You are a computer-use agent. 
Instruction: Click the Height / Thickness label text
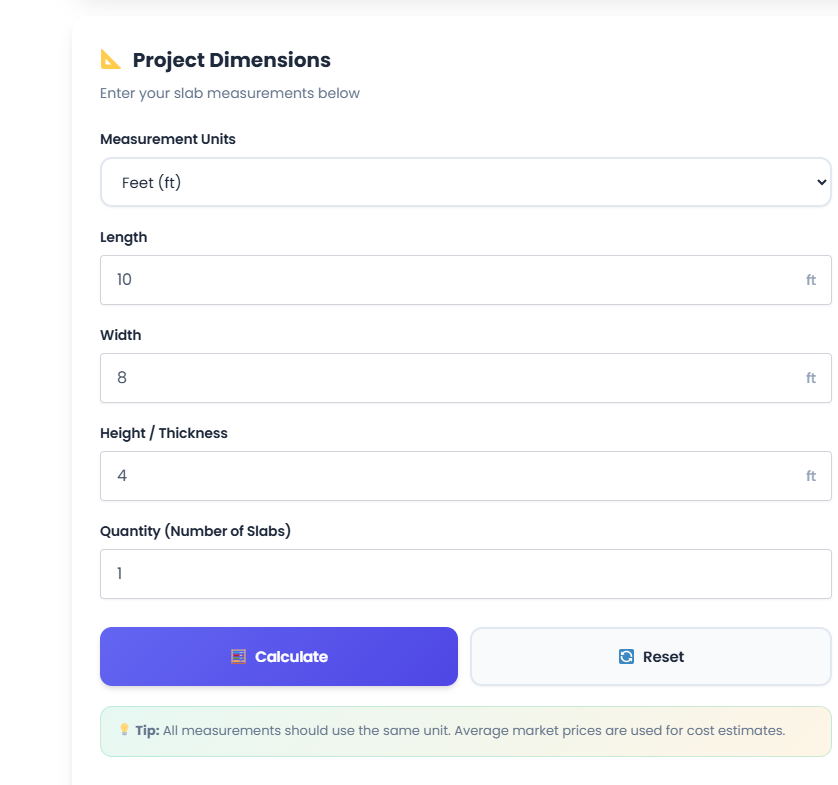tap(164, 433)
